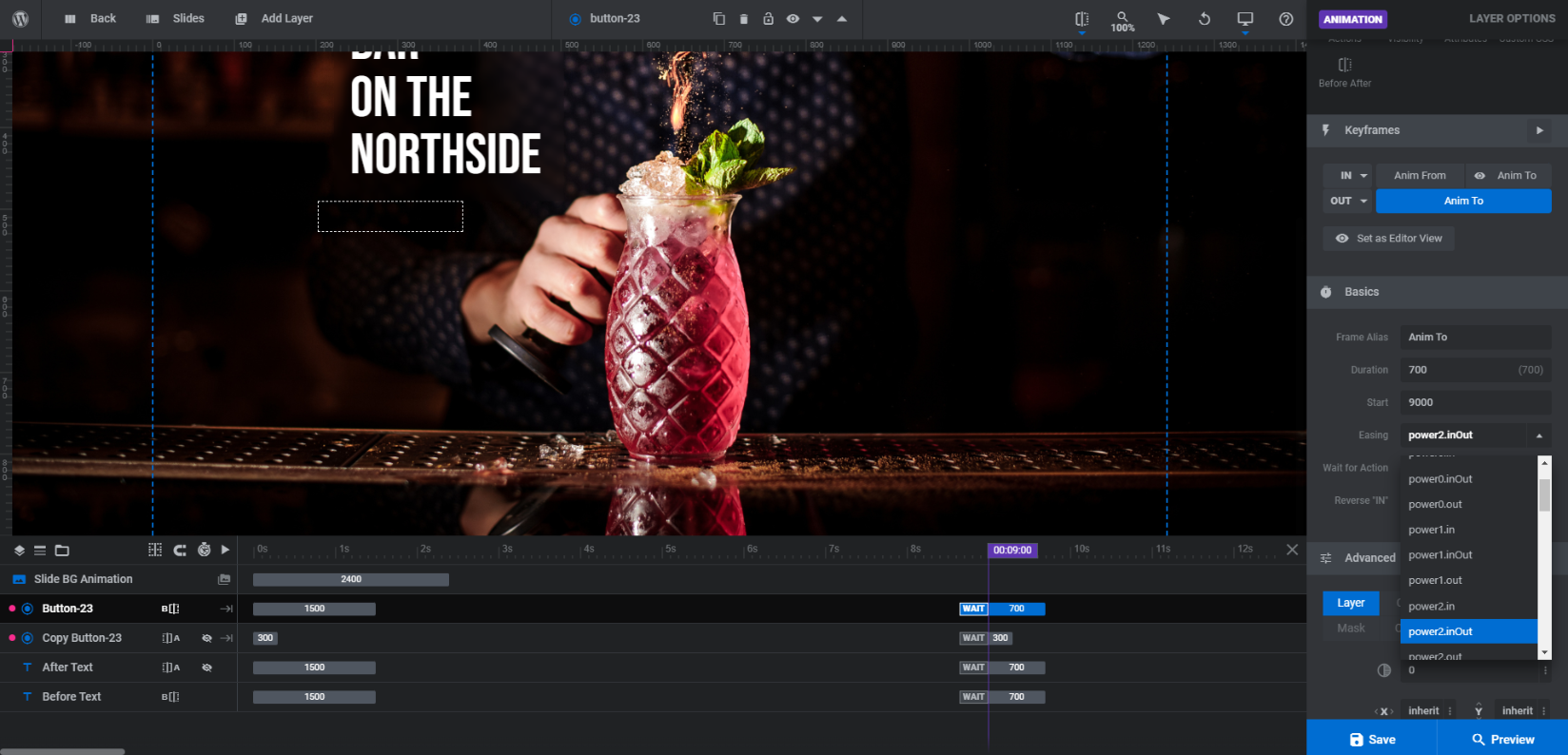Screen dimensions: 1568x755
Task: Switch to the ANIMATION tab
Action: [x=1353, y=19]
